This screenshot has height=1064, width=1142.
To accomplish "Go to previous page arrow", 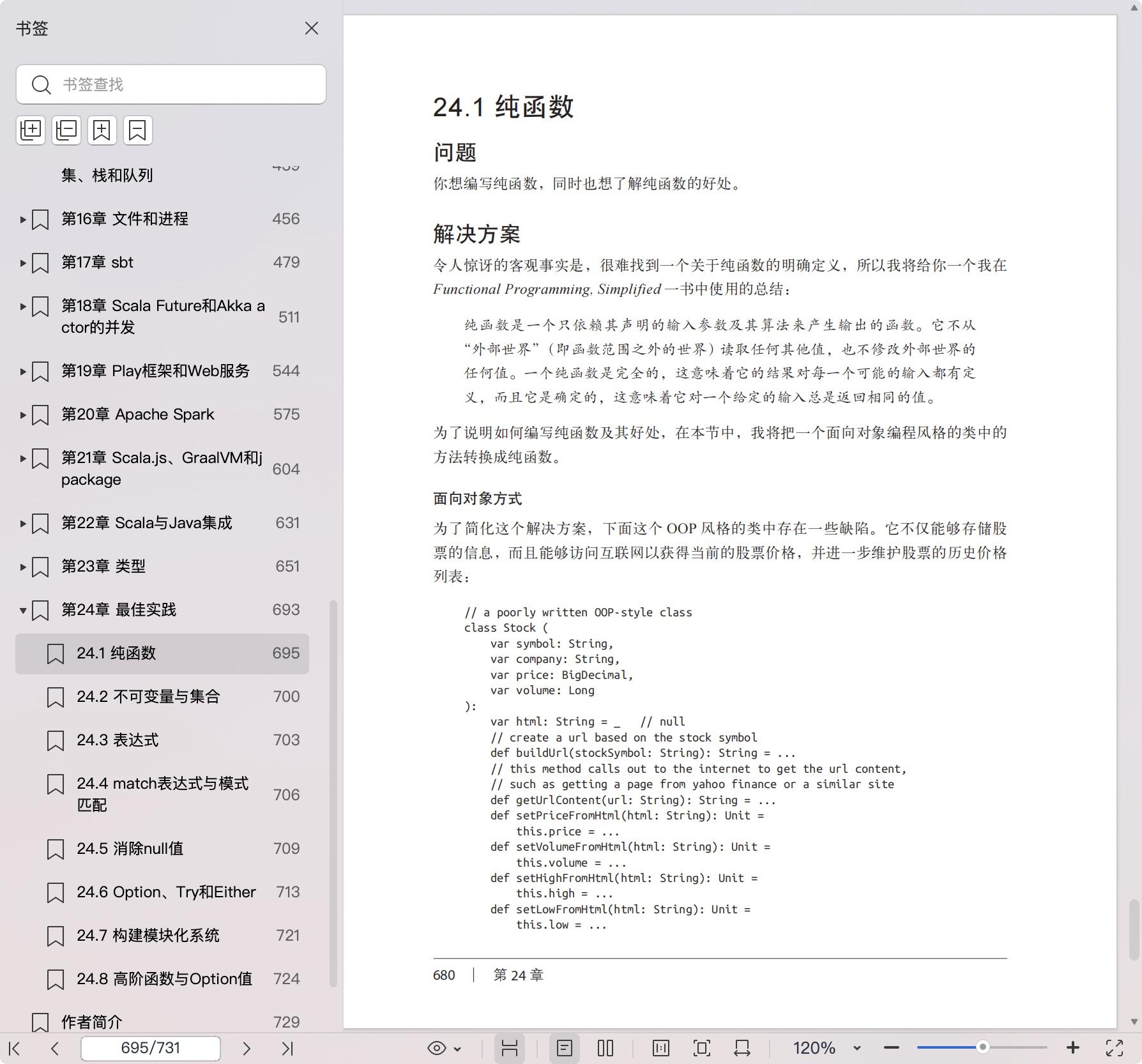I will [55, 1048].
